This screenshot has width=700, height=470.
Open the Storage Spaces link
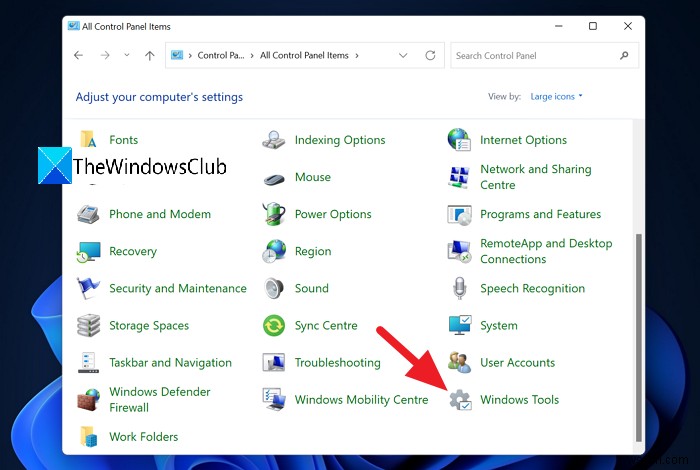coord(149,326)
